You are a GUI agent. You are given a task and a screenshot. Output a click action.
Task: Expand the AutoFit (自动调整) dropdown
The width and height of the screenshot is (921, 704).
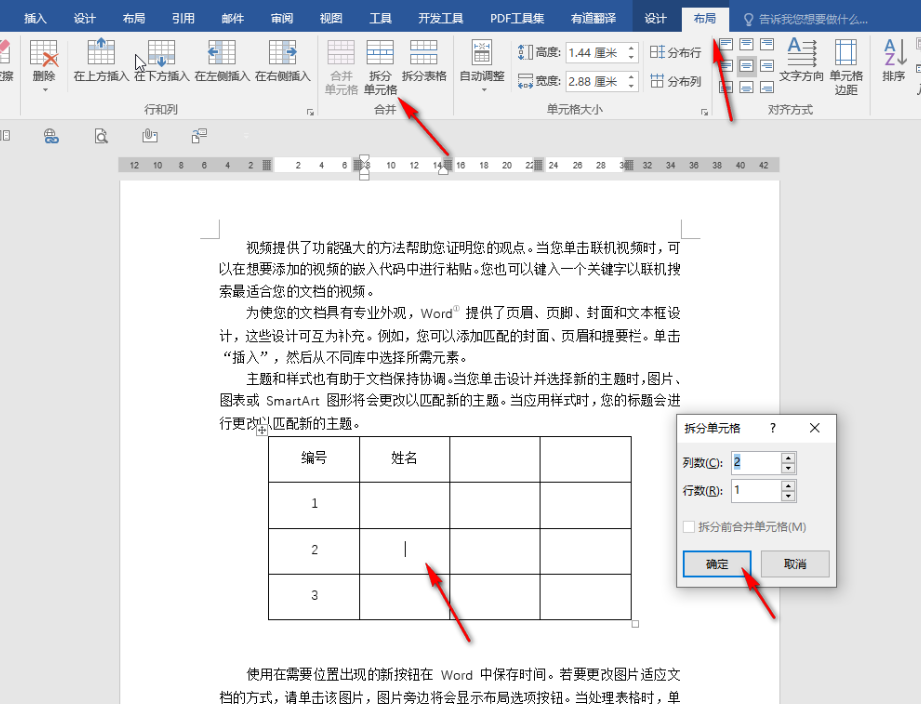(482, 66)
